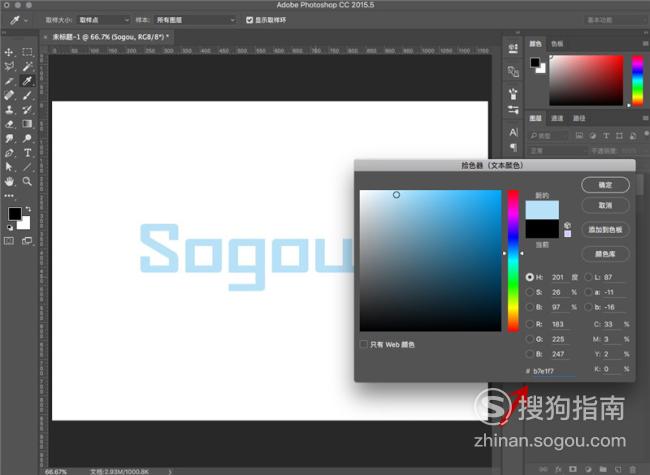Select the Move tool
Image resolution: width=650 pixels, height=475 pixels.
[9, 52]
